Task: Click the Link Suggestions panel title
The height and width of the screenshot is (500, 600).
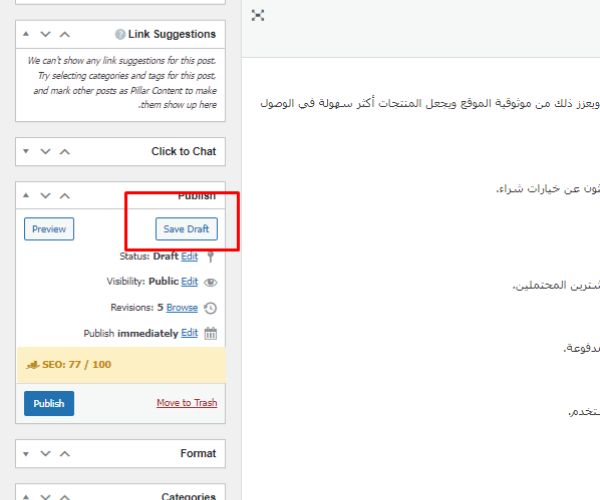Action: [172, 34]
